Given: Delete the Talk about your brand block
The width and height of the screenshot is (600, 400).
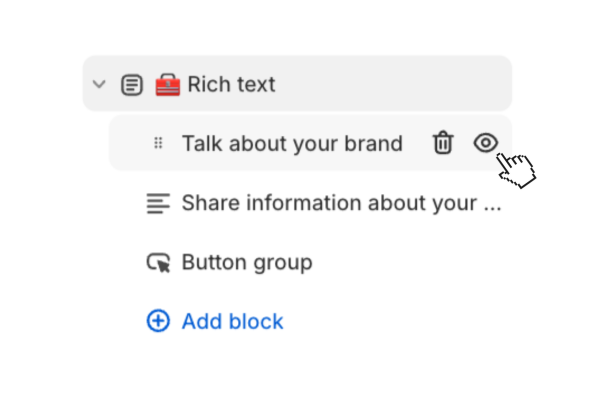Looking at the screenshot, I should [x=443, y=143].
